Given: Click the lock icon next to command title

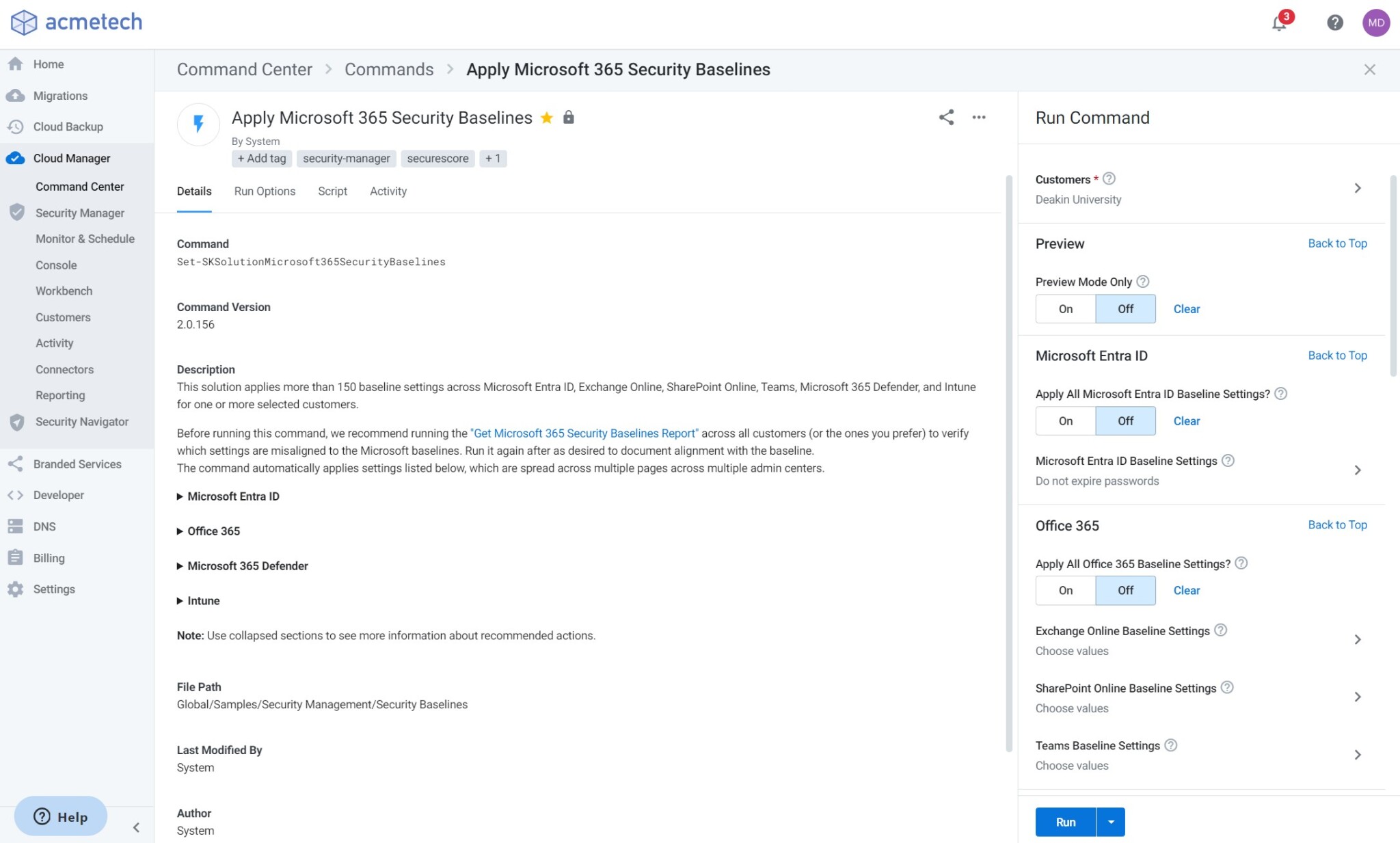Looking at the screenshot, I should click(x=569, y=117).
